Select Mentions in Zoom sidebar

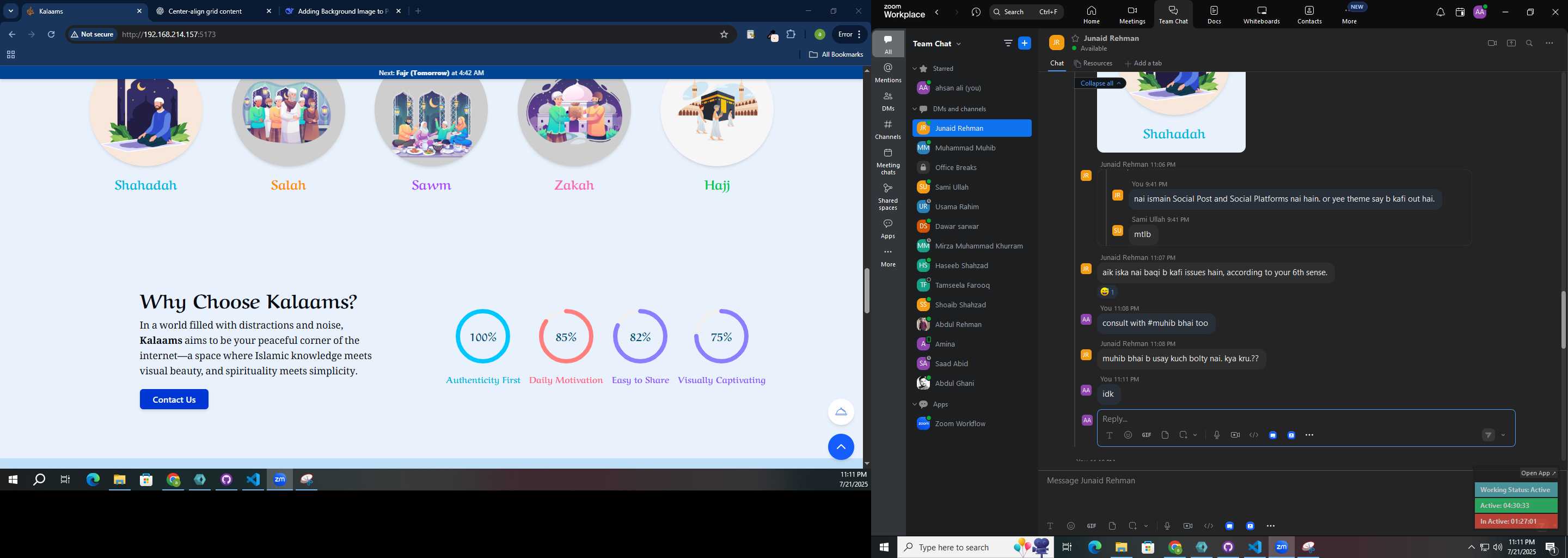tap(888, 73)
